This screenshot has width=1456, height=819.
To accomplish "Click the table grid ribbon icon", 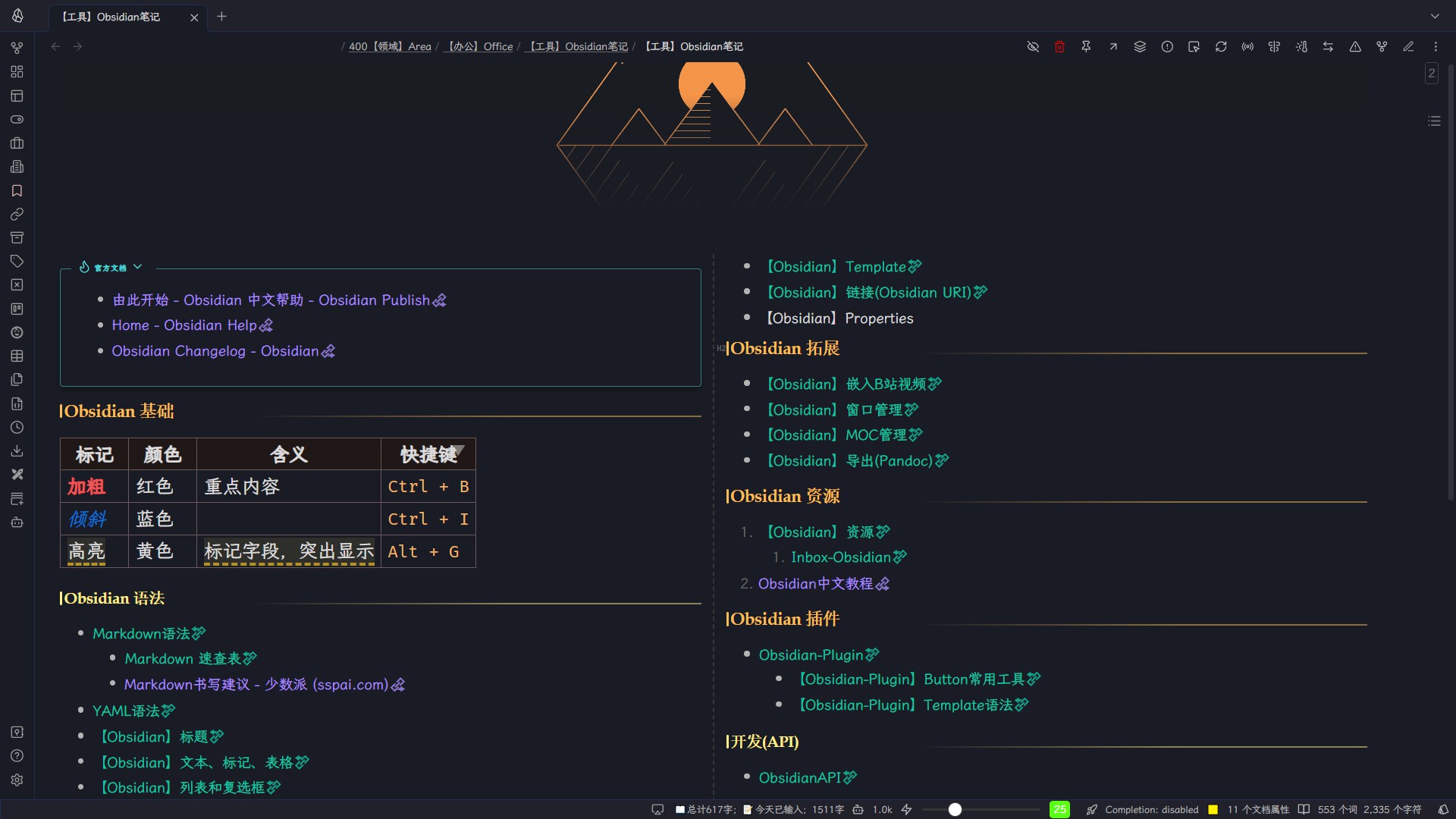I will coord(17,356).
